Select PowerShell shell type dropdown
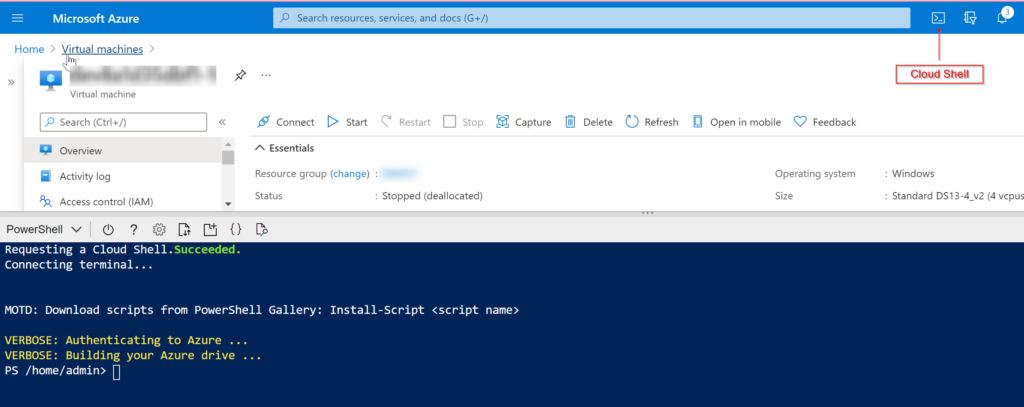The image size is (1024, 407). click(x=44, y=229)
